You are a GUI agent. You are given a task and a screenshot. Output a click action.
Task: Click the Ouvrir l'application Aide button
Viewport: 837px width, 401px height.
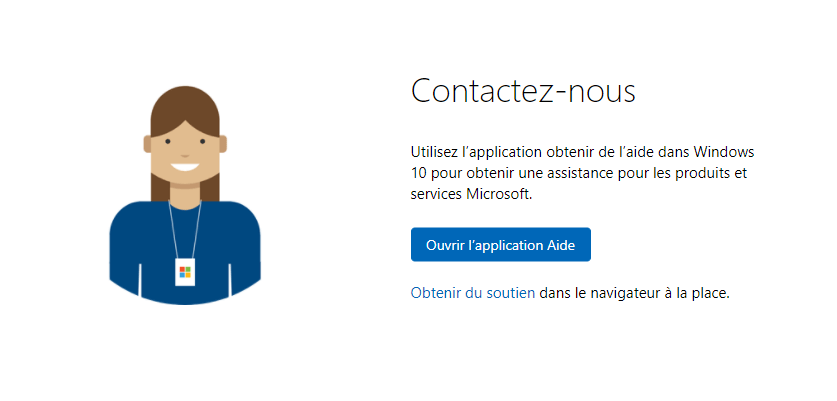tap(500, 244)
